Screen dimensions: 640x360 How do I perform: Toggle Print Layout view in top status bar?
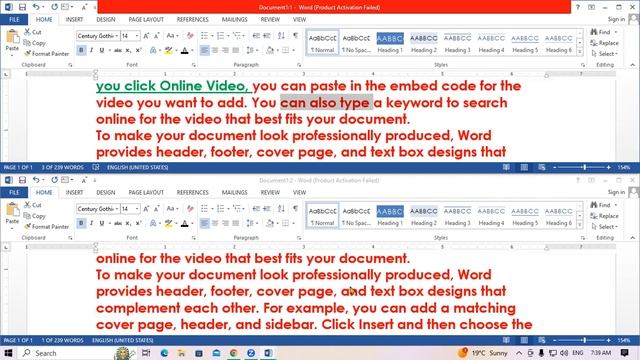tap(524, 167)
